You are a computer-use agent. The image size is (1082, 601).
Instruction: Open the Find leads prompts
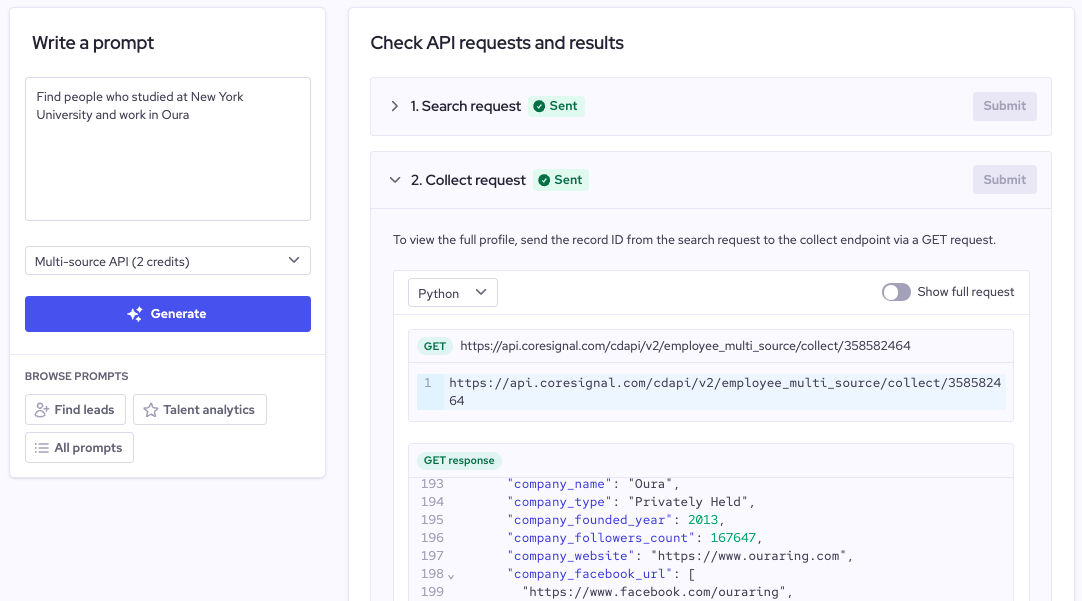point(75,410)
